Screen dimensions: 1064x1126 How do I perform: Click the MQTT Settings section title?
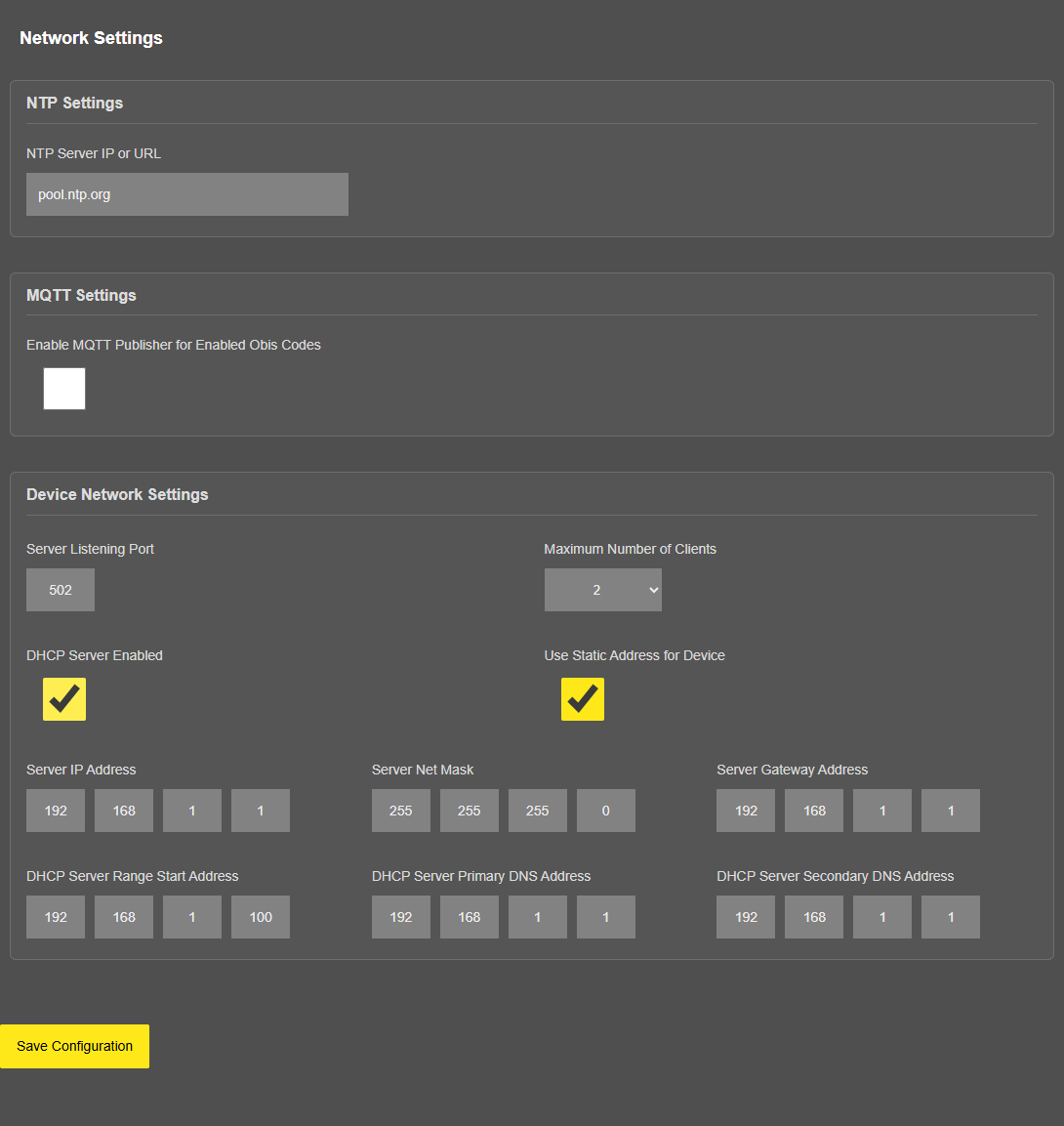coord(81,295)
